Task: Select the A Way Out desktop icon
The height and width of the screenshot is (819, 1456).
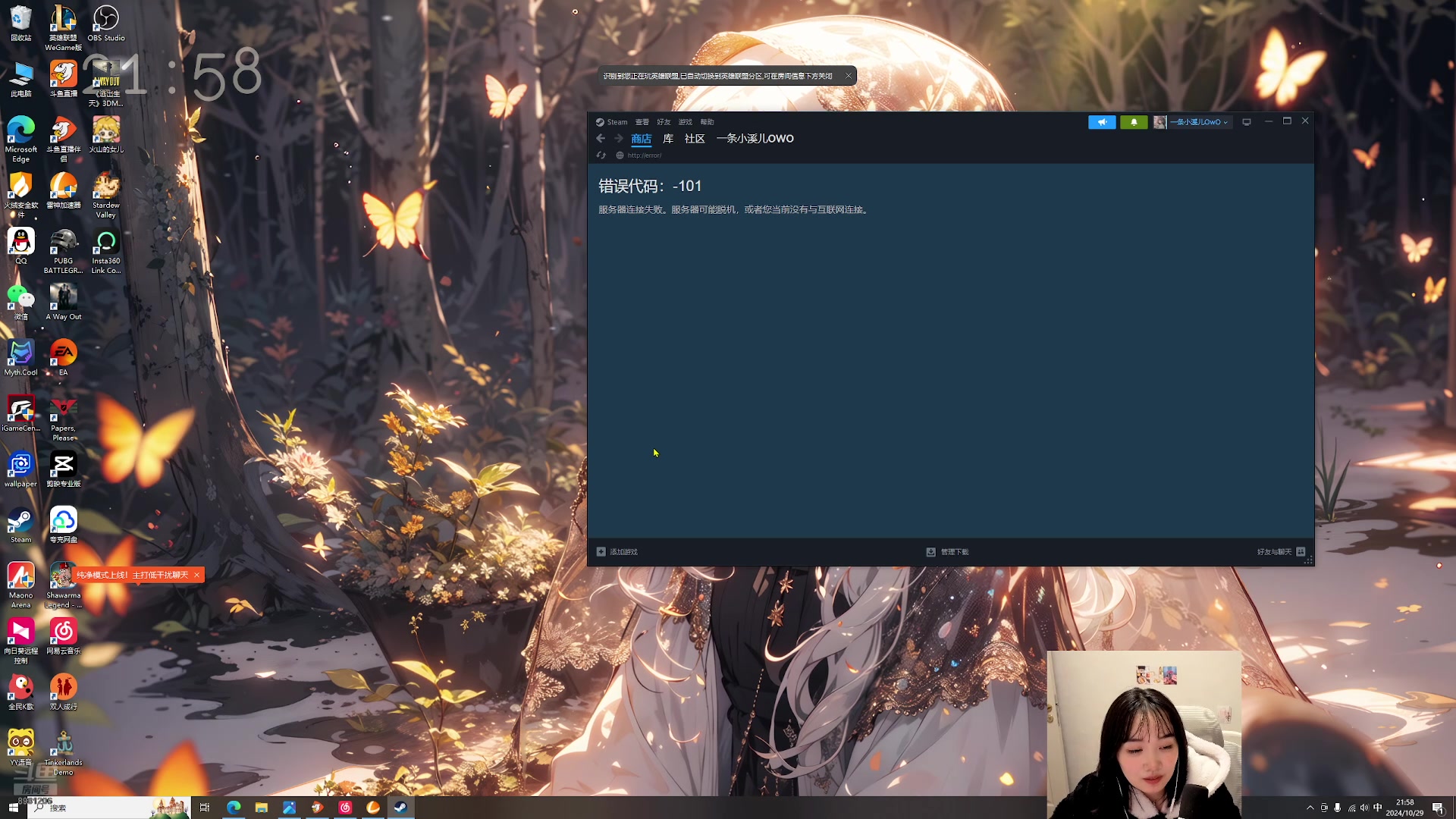Action: [64, 303]
